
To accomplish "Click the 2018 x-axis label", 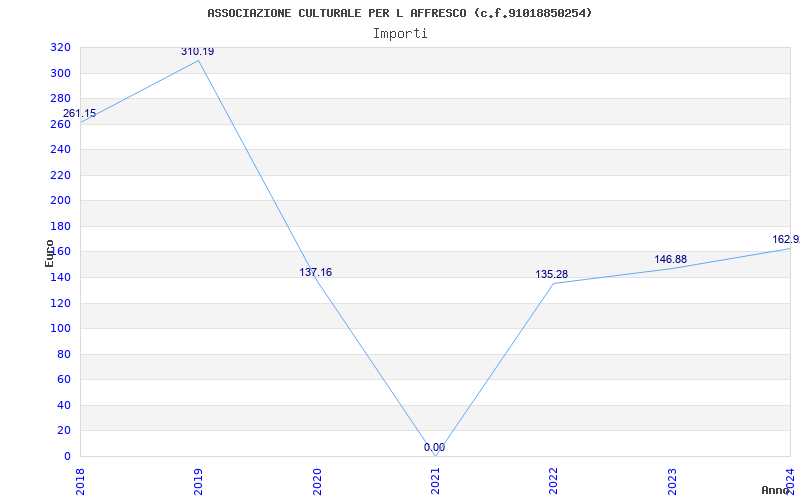I will tap(80, 481).
